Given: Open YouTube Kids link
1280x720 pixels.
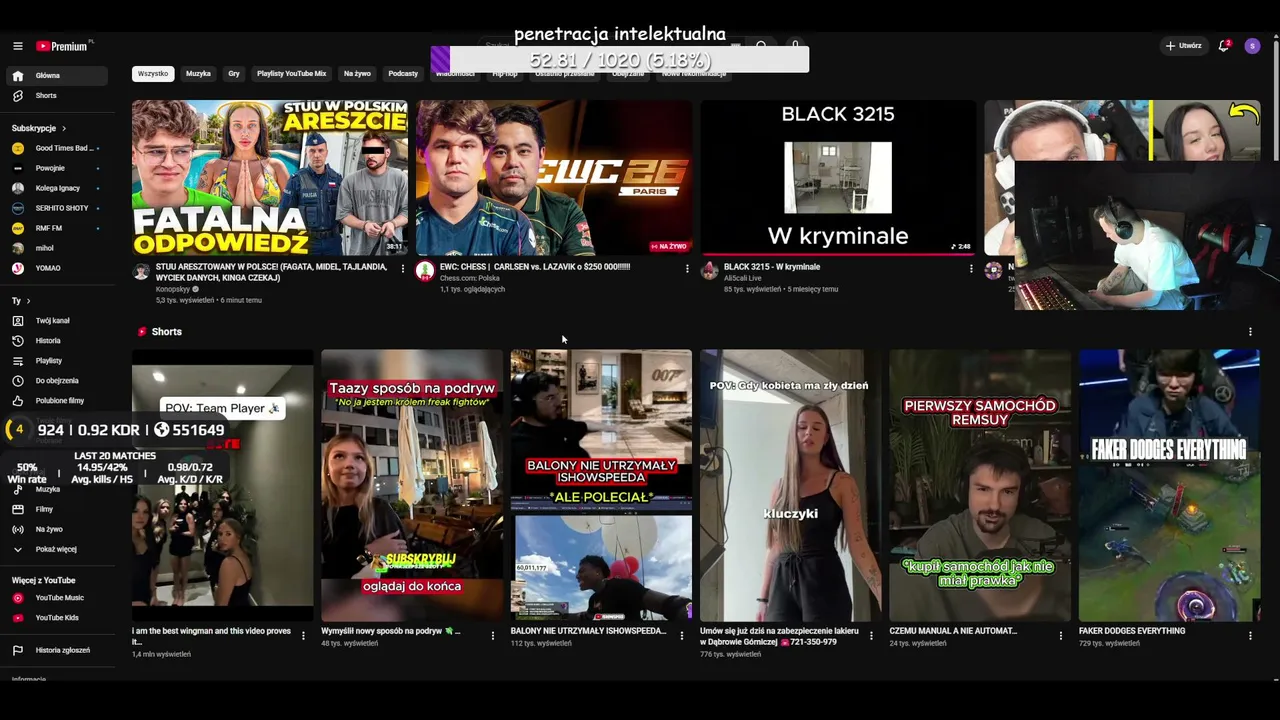Looking at the screenshot, I should (x=56, y=618).
